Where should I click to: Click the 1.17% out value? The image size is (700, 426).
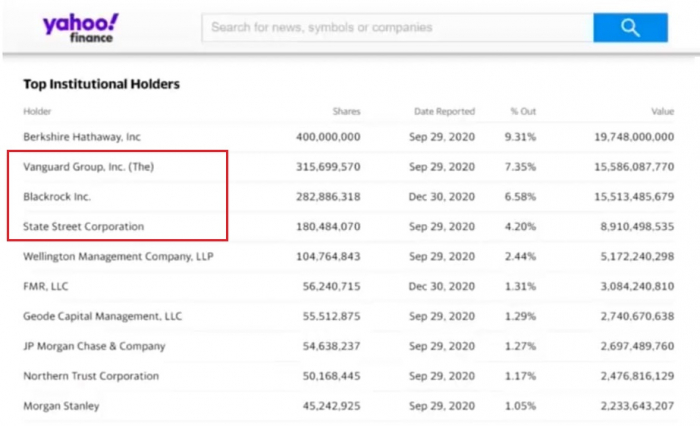tap(520, 376)
